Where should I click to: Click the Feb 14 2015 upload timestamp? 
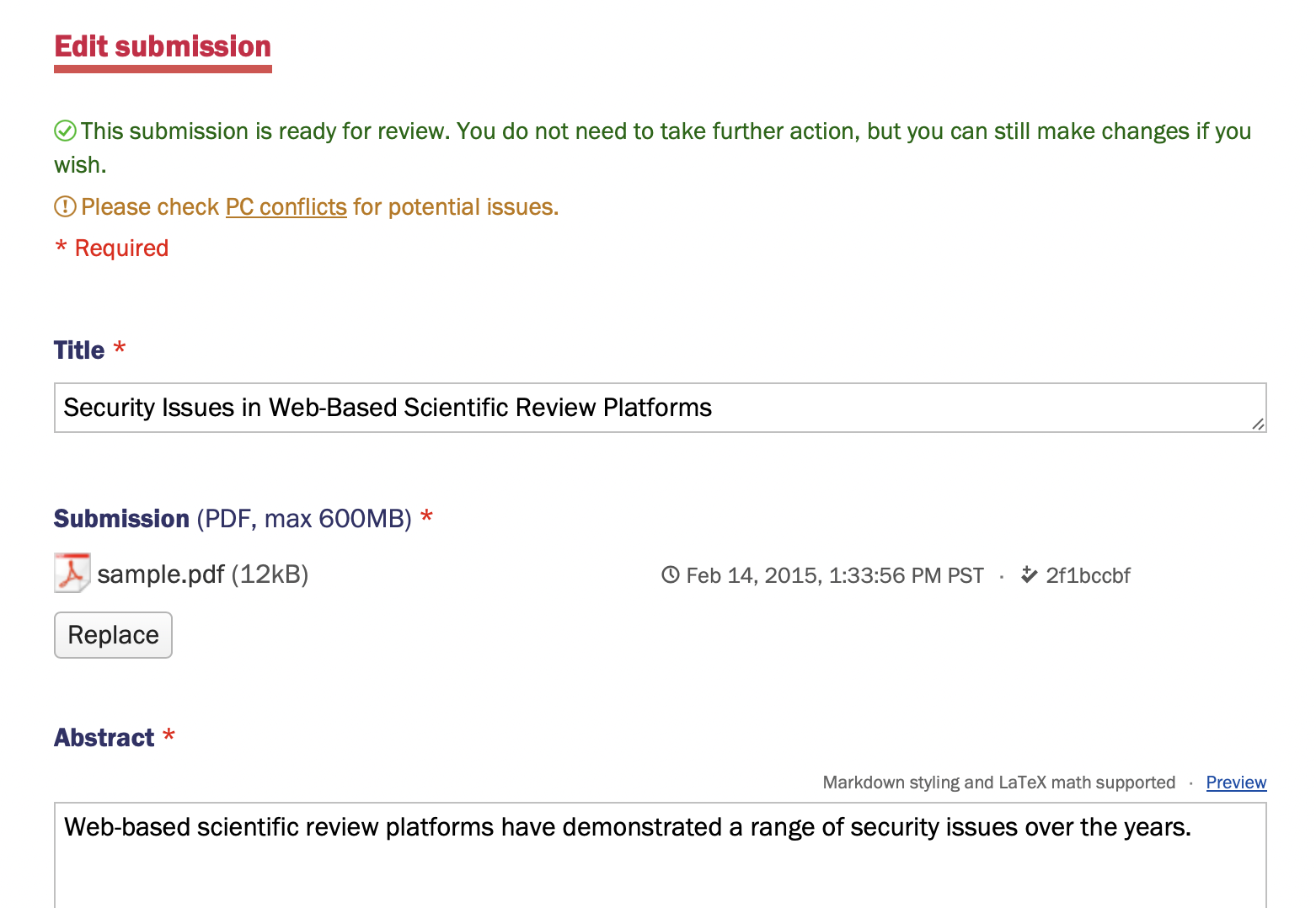834,574
